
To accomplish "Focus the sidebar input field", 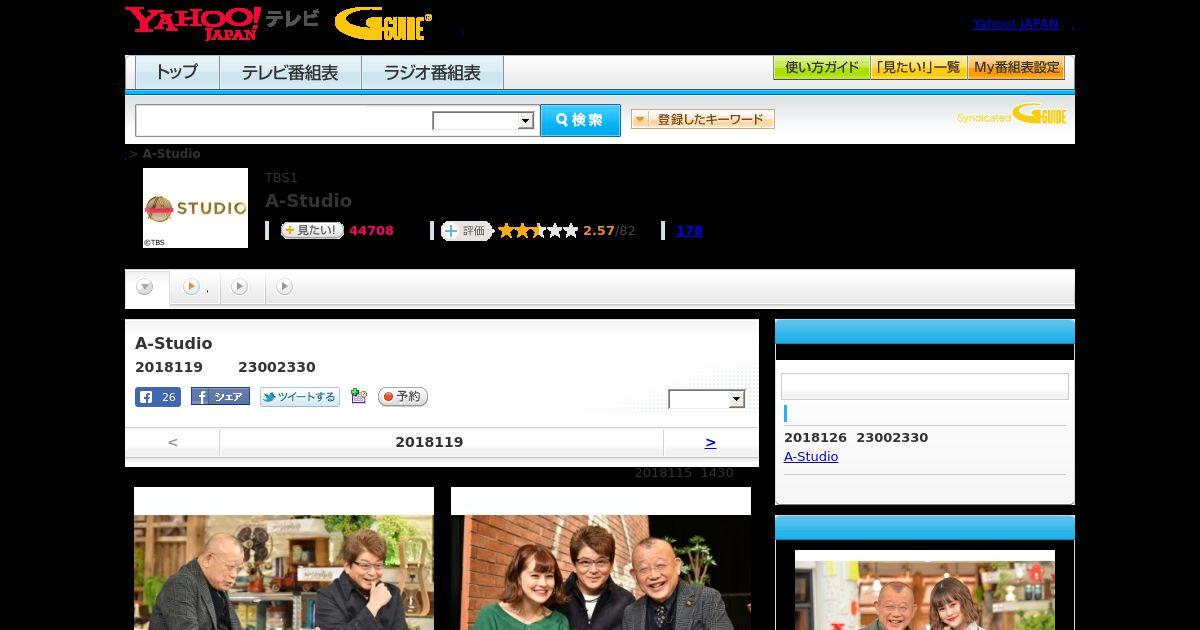I will coord(925,387).
